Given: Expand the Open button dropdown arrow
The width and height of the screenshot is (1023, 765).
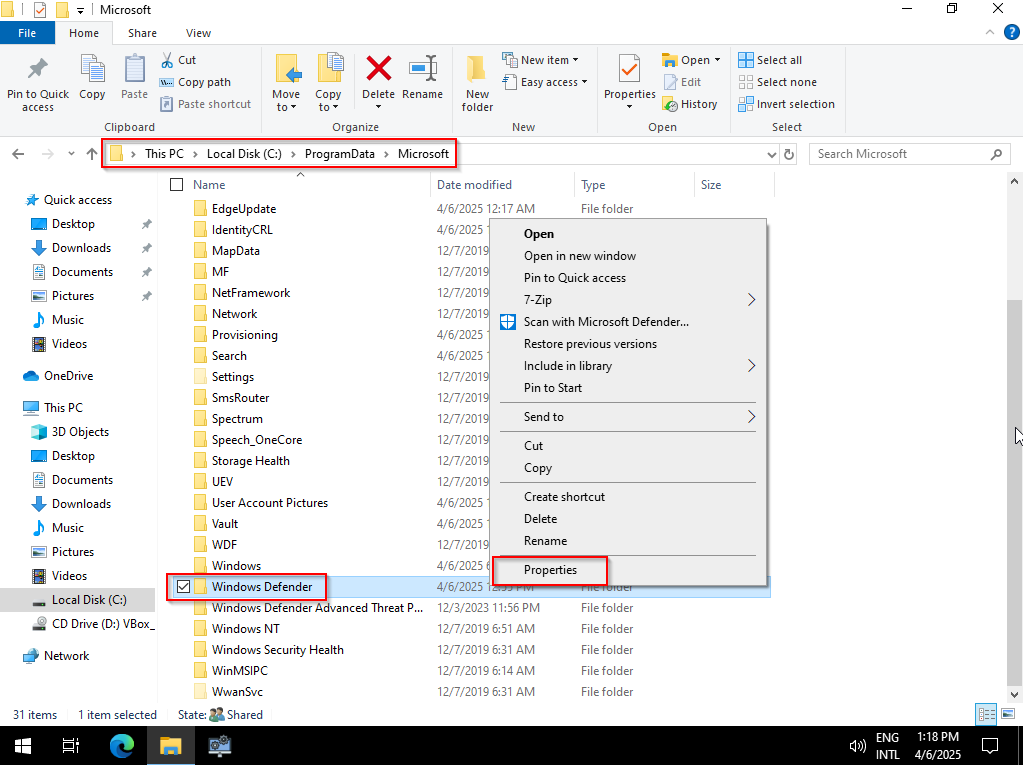Looking at the screenshot, I should tap(718, 60).
